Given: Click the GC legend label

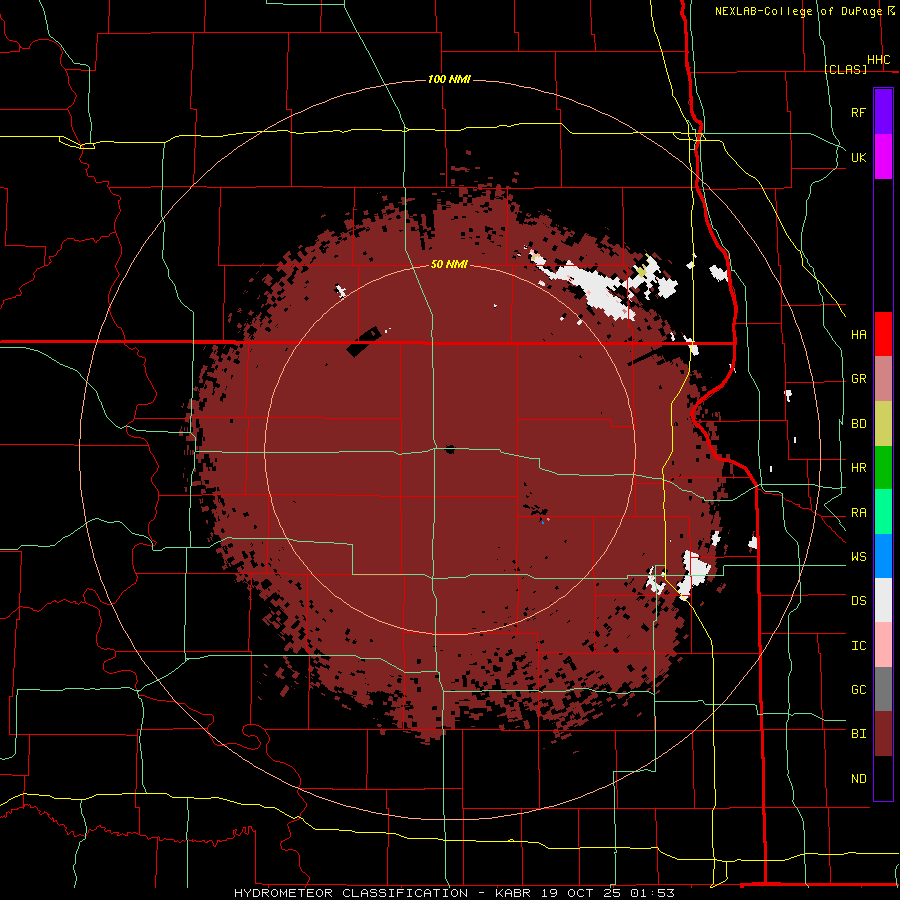Looking at the screenshot, I should click(858, 690).
